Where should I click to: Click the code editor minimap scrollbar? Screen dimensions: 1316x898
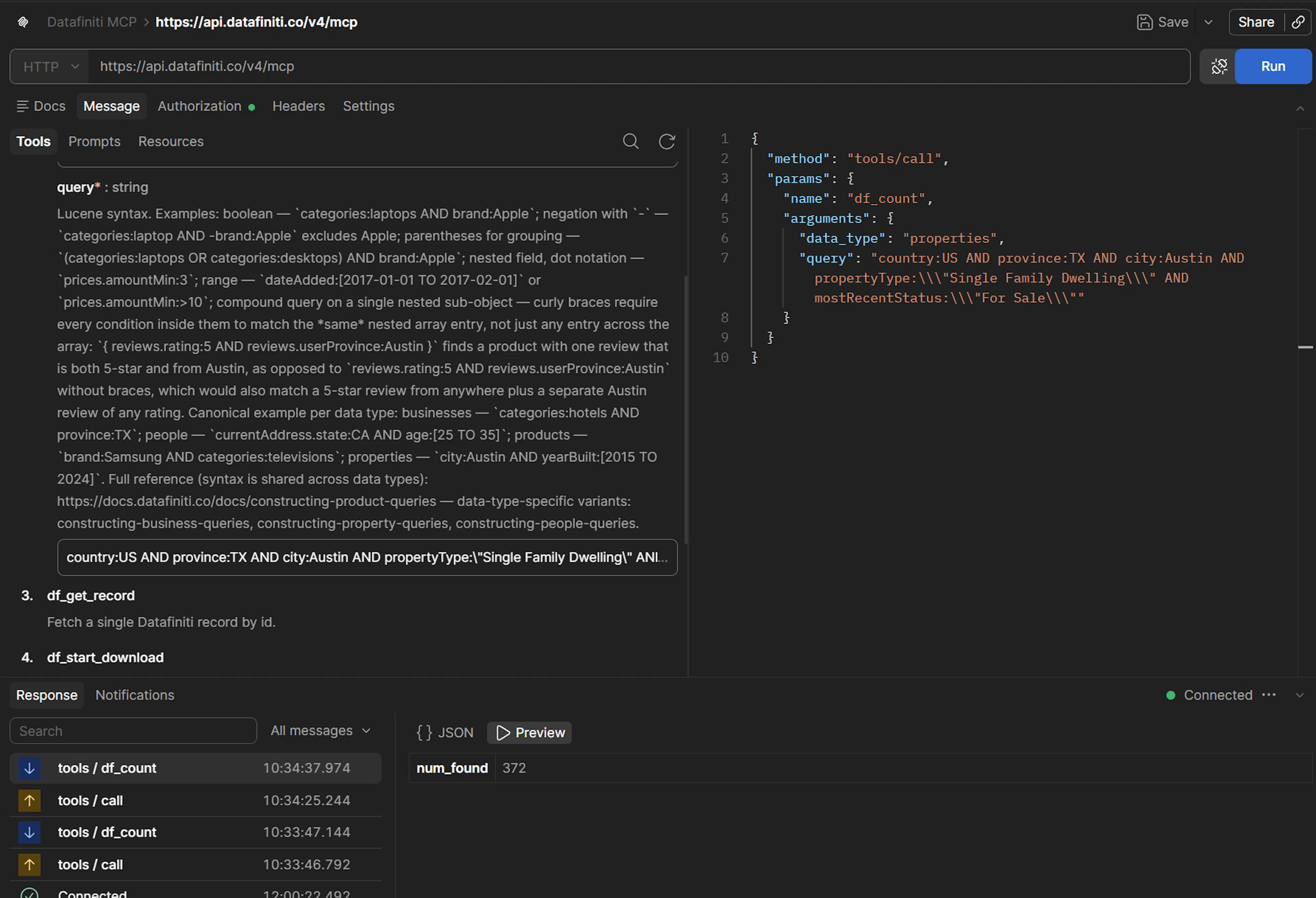tap(1305, 347)
